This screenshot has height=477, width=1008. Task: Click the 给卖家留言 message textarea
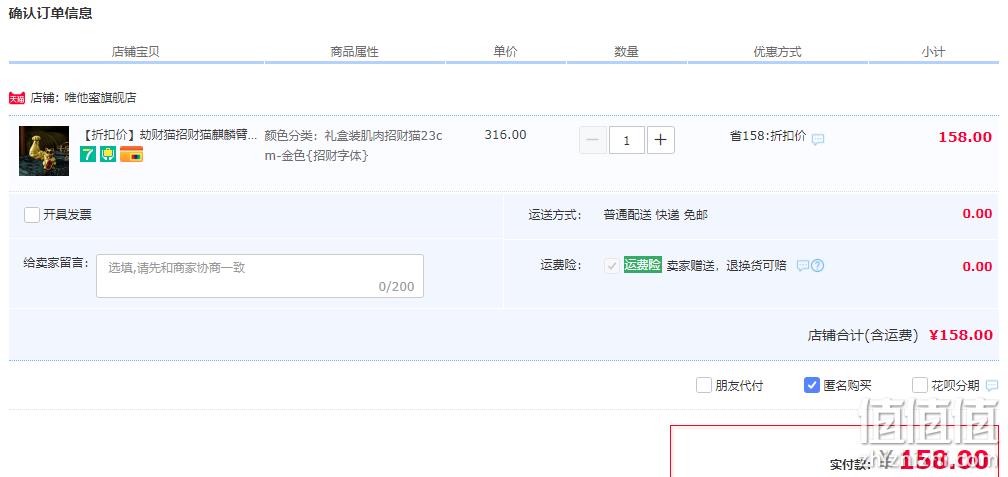260,276
